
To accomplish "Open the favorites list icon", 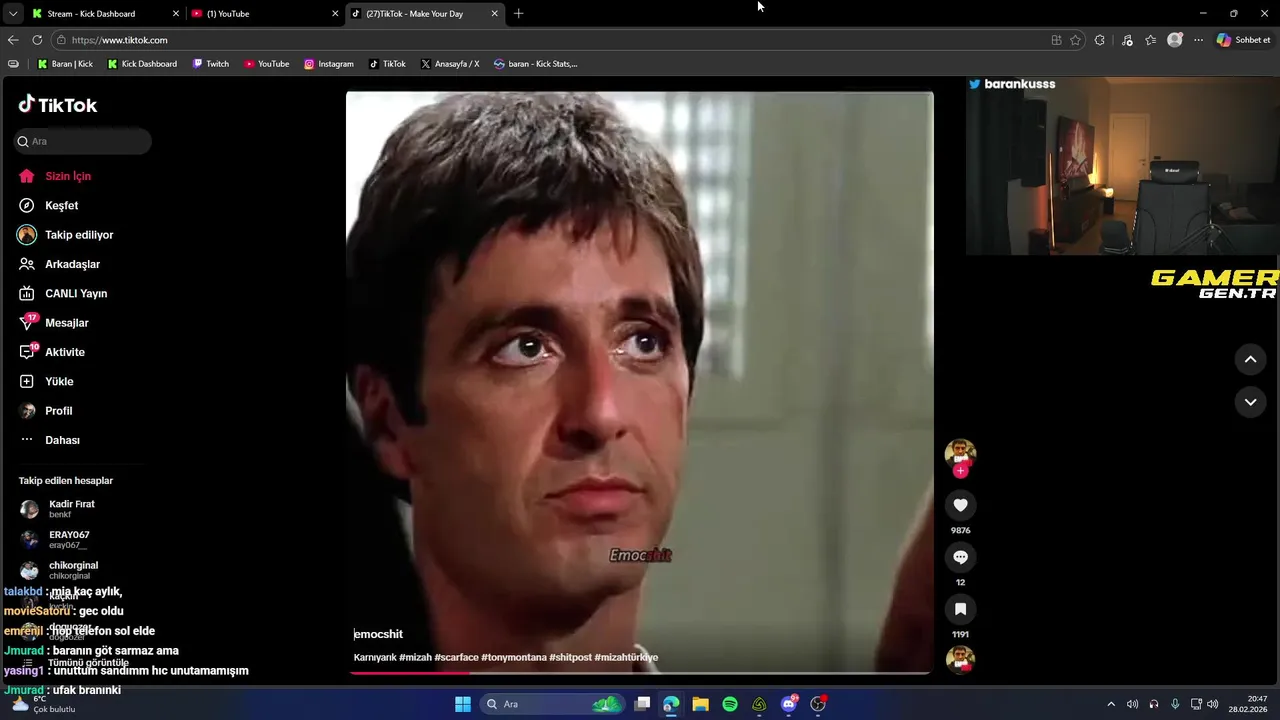I will [1151, 40].
